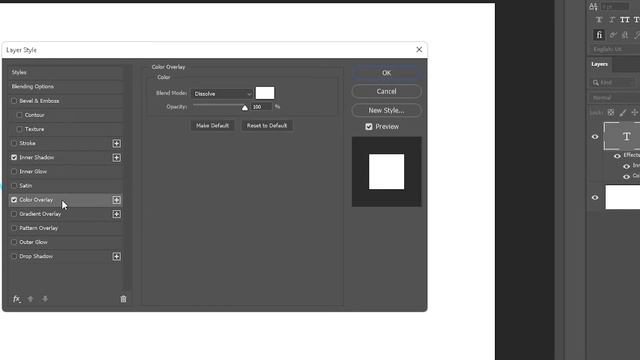640x360 pixels.
Task: Close the Layer Style dialog
Action: (419, 49)
